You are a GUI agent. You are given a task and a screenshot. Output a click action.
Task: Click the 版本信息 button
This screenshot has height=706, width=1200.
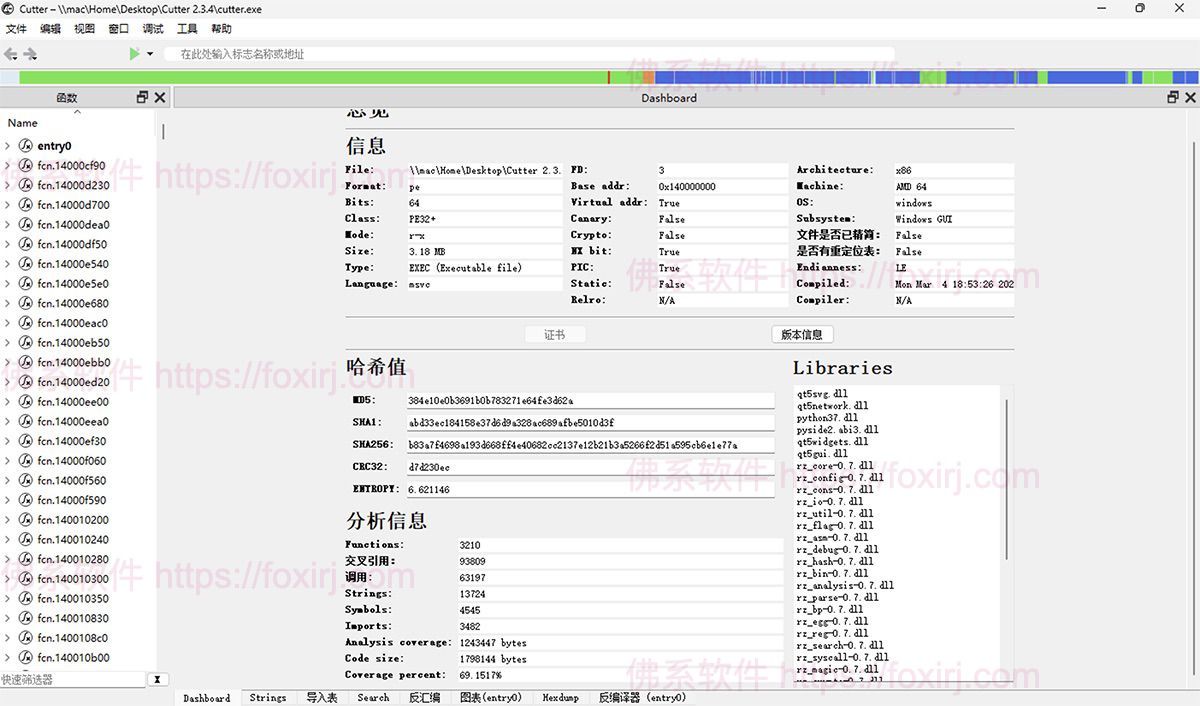coord(802,335)
